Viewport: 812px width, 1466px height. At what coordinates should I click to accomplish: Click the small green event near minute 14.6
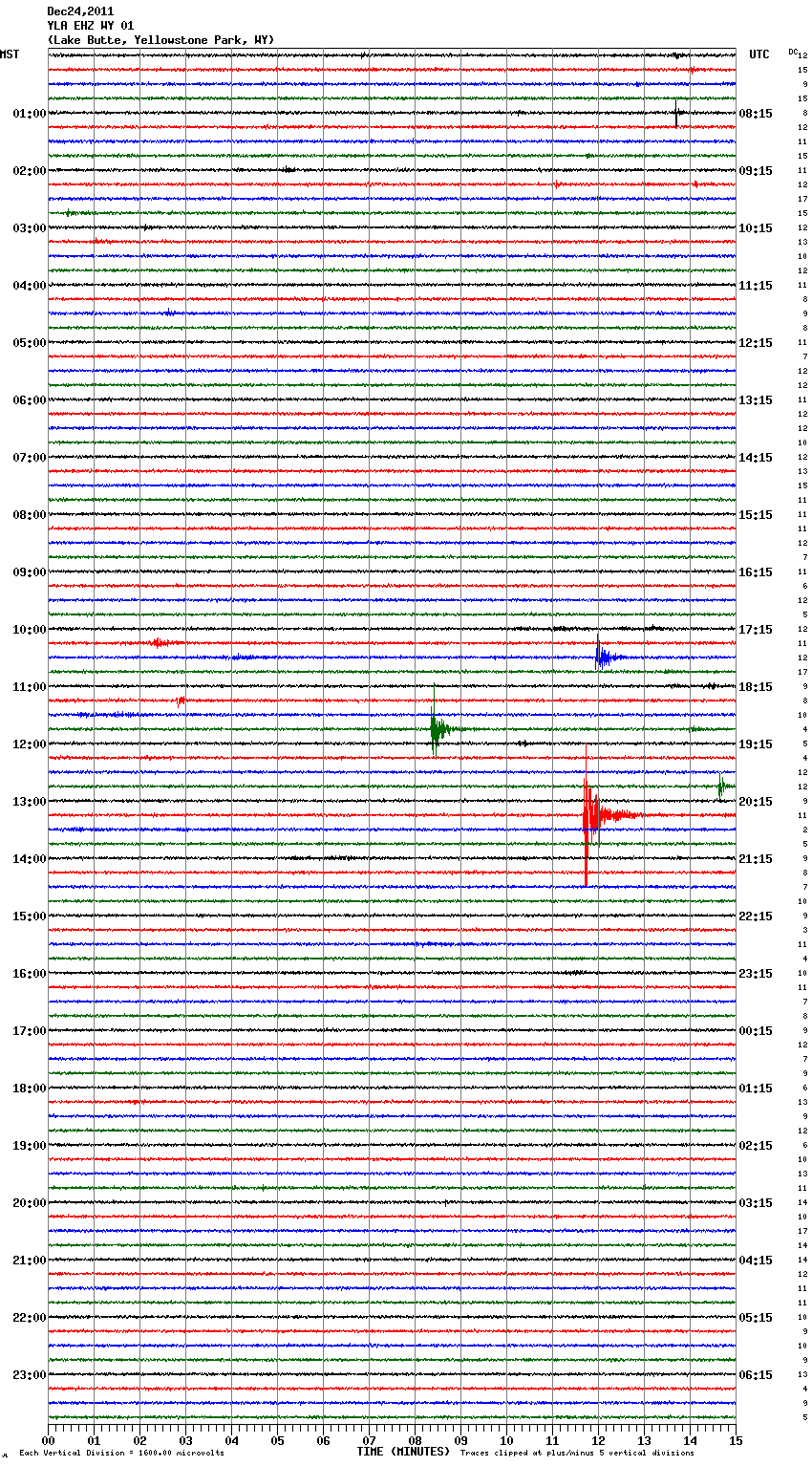click(x=723, y=787)
